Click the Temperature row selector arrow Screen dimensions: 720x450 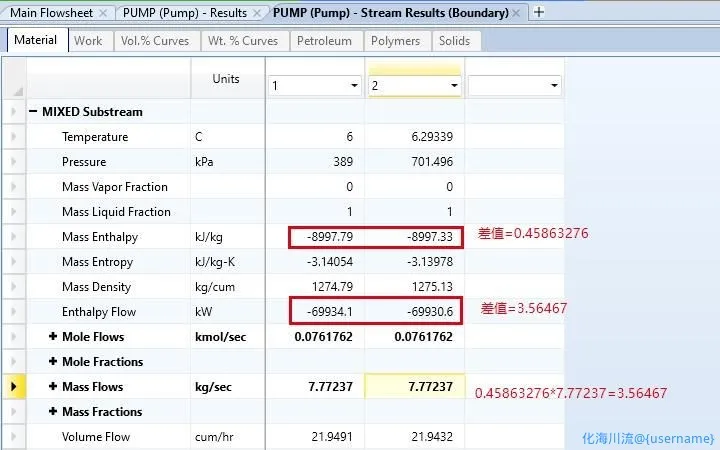(x=13, y=137)
